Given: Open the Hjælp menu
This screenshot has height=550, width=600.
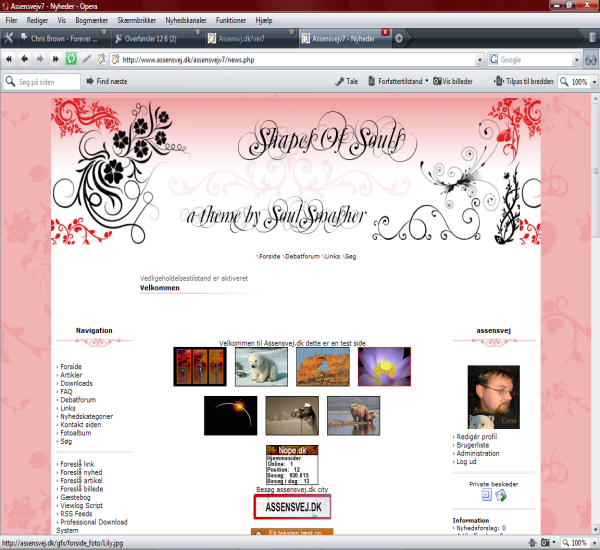Looking at the screenshot, I should point(264,20).
